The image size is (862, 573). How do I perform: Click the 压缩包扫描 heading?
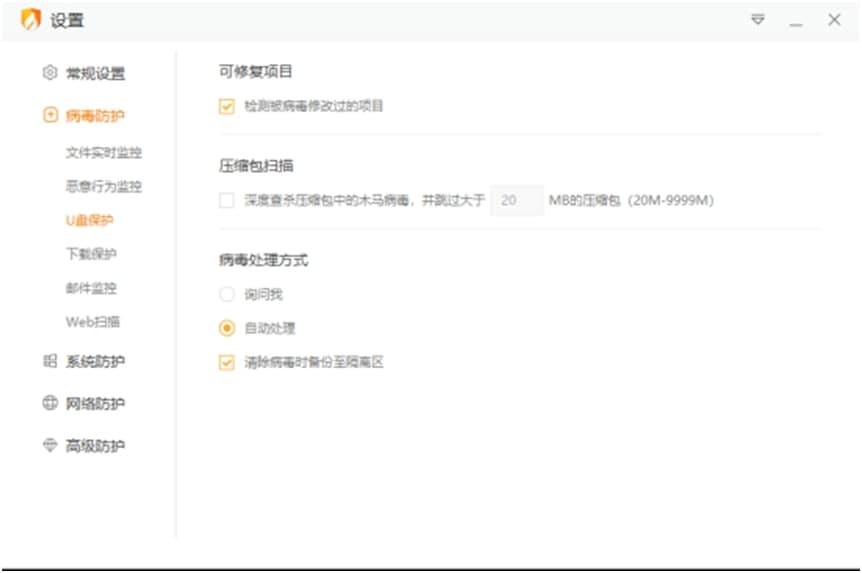click(x=256, y=166)
